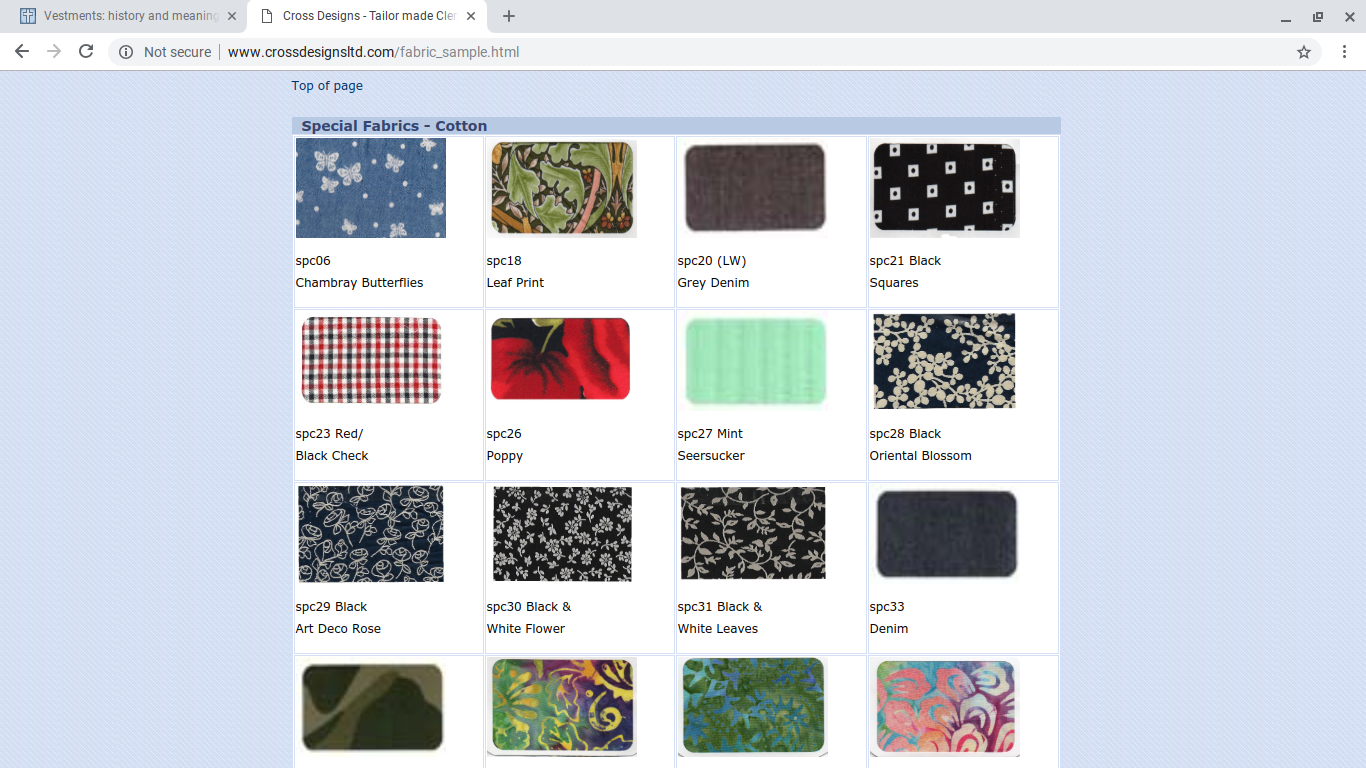
Task: Open the pink and teal batik swatch
Action: pyautogui.click(x=945, y=707)
